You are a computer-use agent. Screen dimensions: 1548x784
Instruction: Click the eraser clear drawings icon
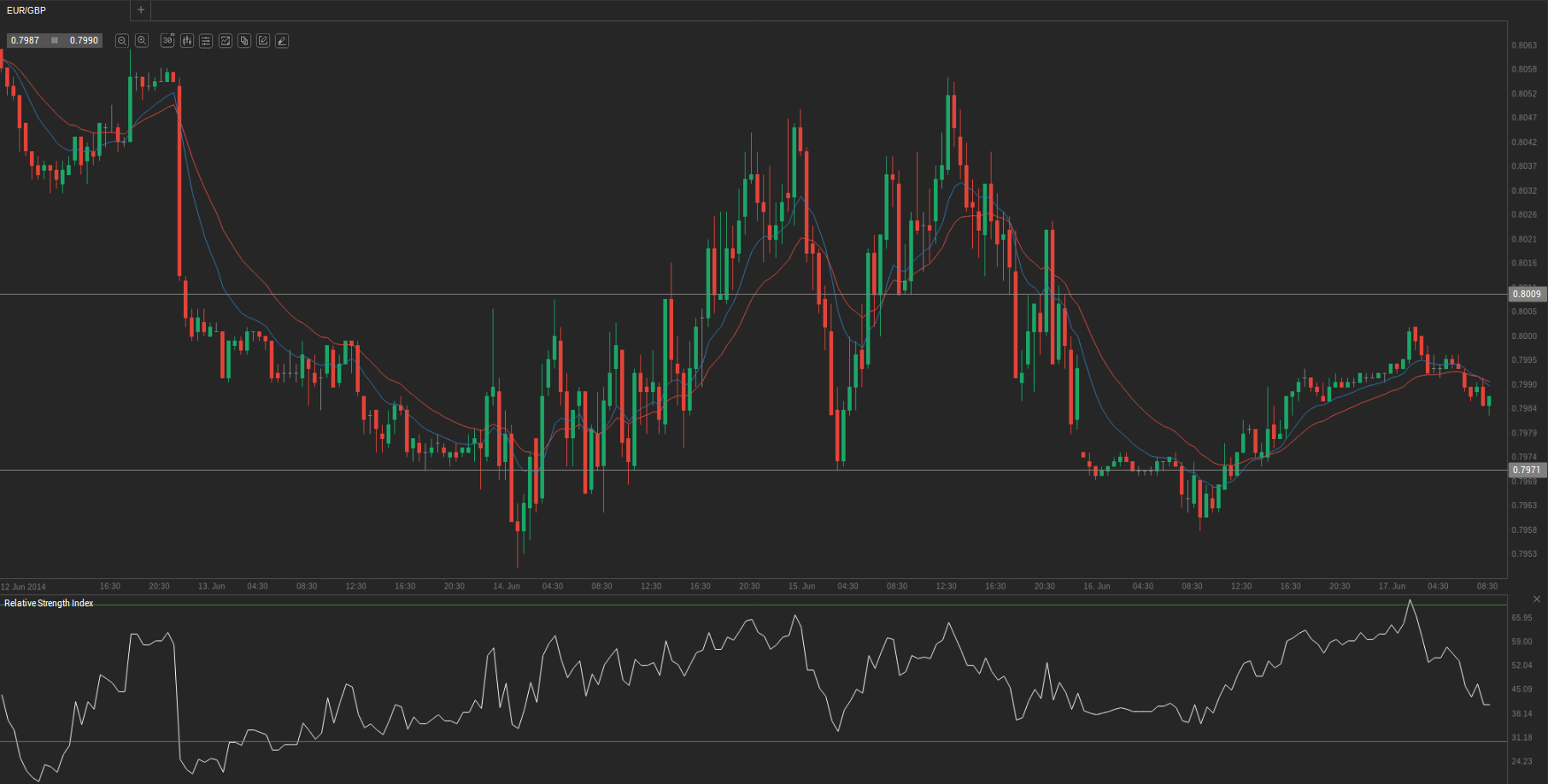282,41
